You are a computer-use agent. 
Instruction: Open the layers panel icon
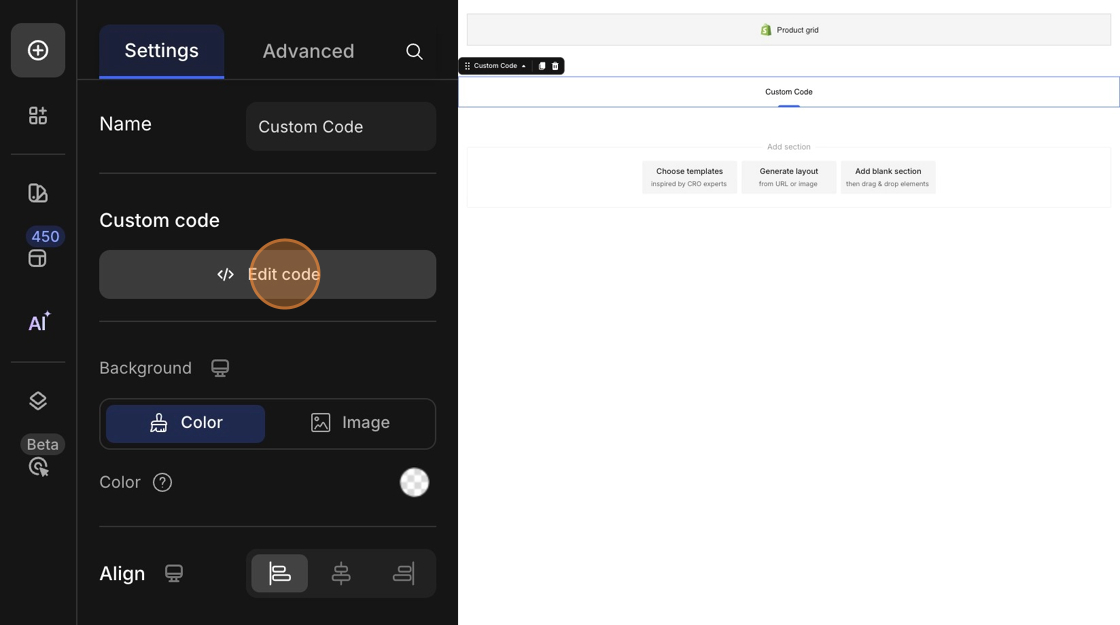pyautogui.click(x=38, y=401)
